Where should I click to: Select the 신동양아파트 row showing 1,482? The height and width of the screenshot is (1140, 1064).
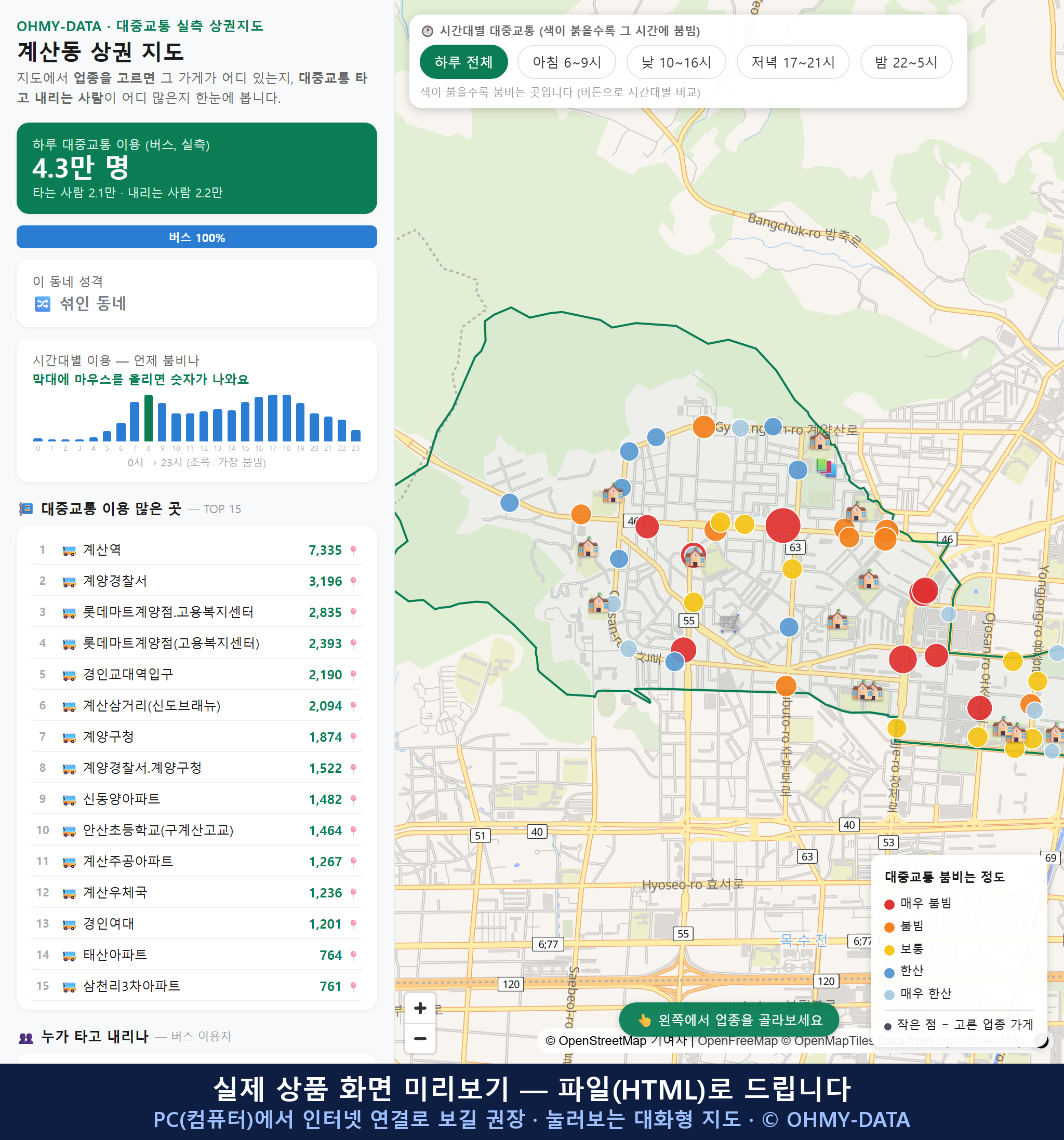pyautogui.click(x=197, y=799)
